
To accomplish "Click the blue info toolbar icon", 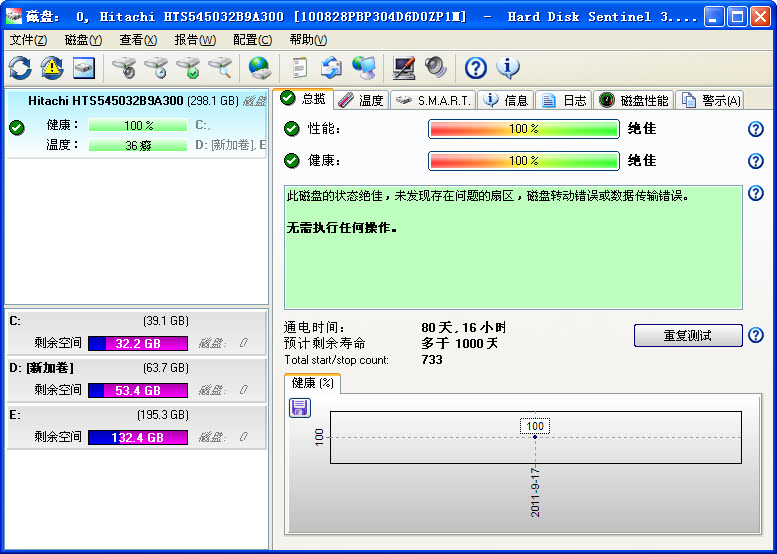I will coord(508,68).
